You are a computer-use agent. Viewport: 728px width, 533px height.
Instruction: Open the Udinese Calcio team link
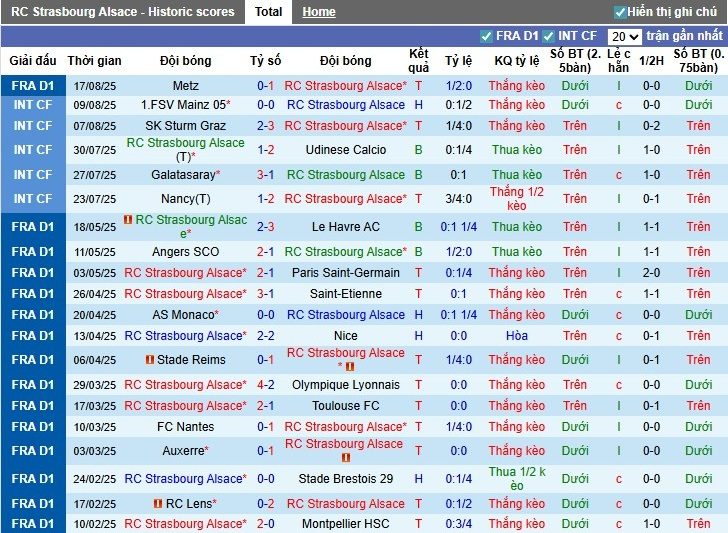click(346, 150)
